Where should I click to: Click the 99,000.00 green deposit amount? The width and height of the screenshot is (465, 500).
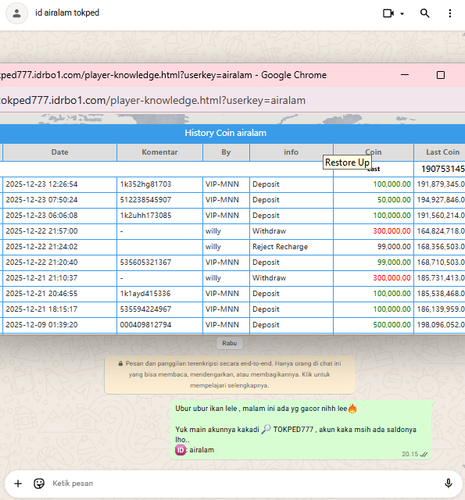[x=394, y=263]
